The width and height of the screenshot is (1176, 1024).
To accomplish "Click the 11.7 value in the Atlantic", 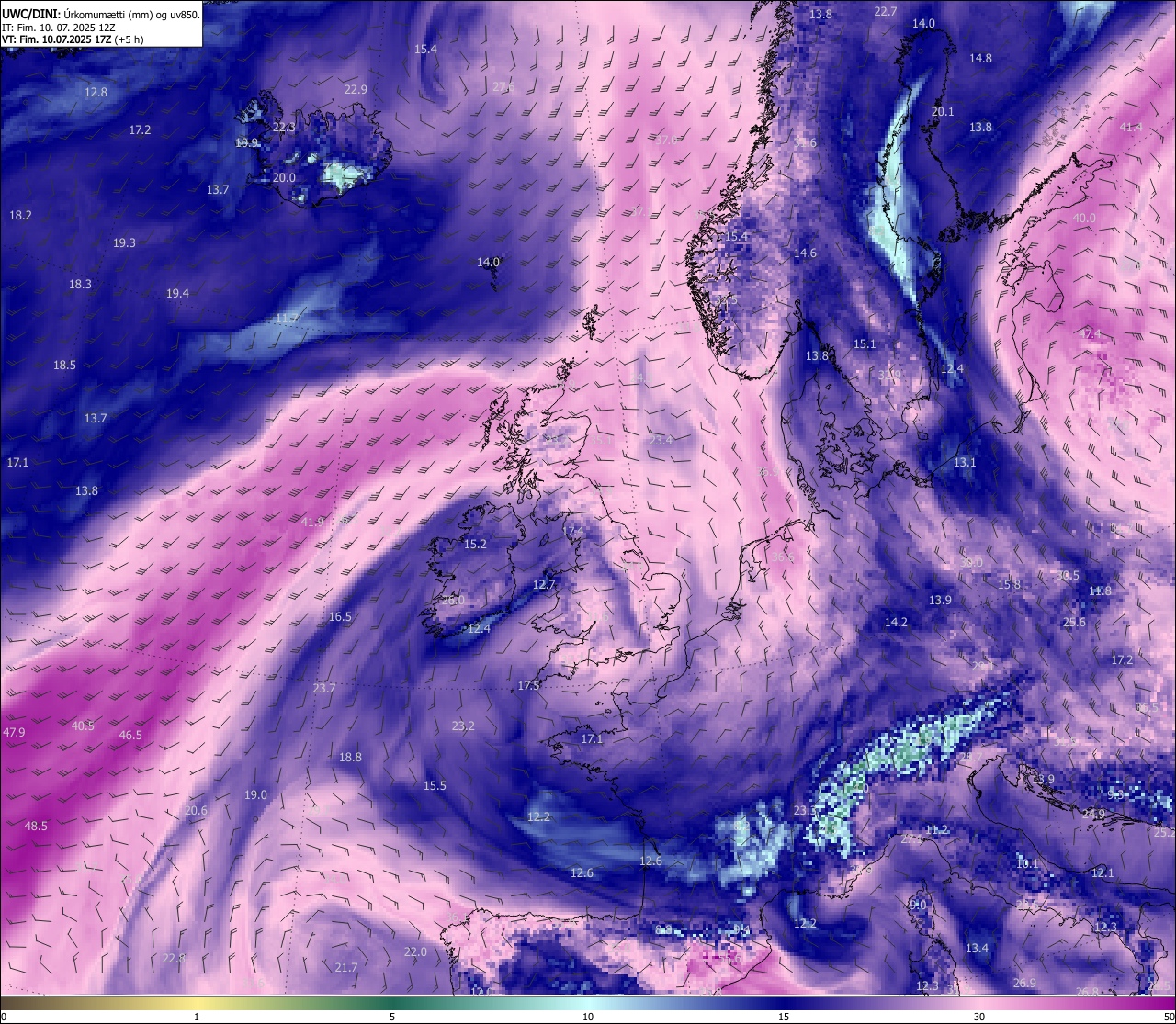I will tap(286, 320).
